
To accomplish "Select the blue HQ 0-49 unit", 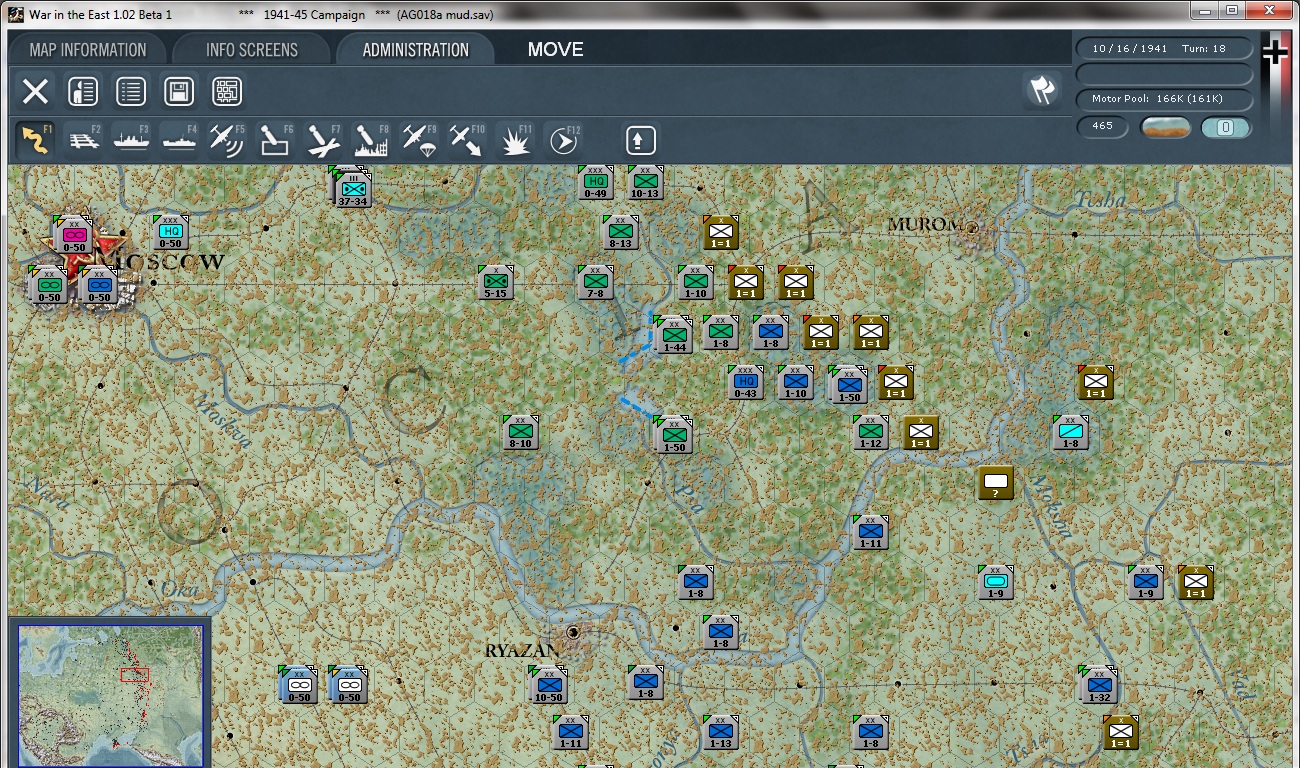I will [x=596, y=182].
